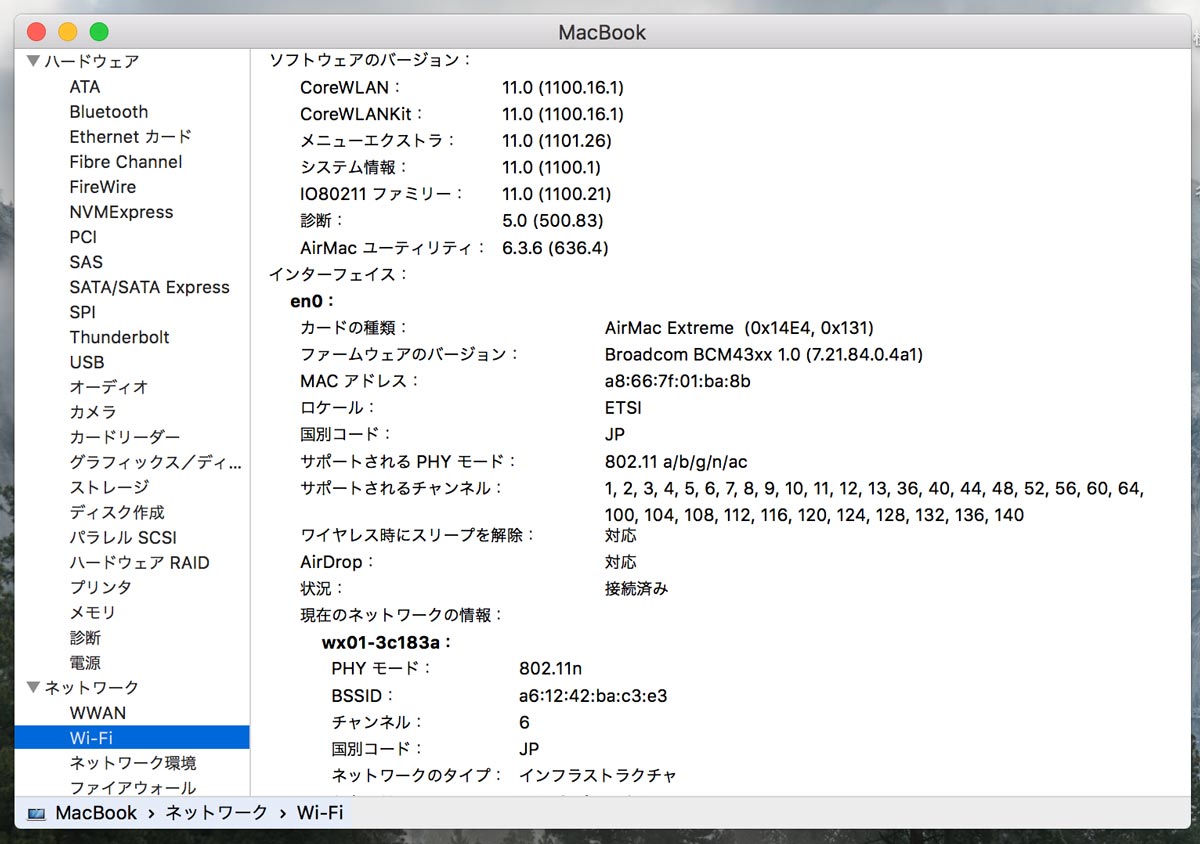
Task: Click the IO80211 ファミリー version value
Action: [x=557, y=195]
